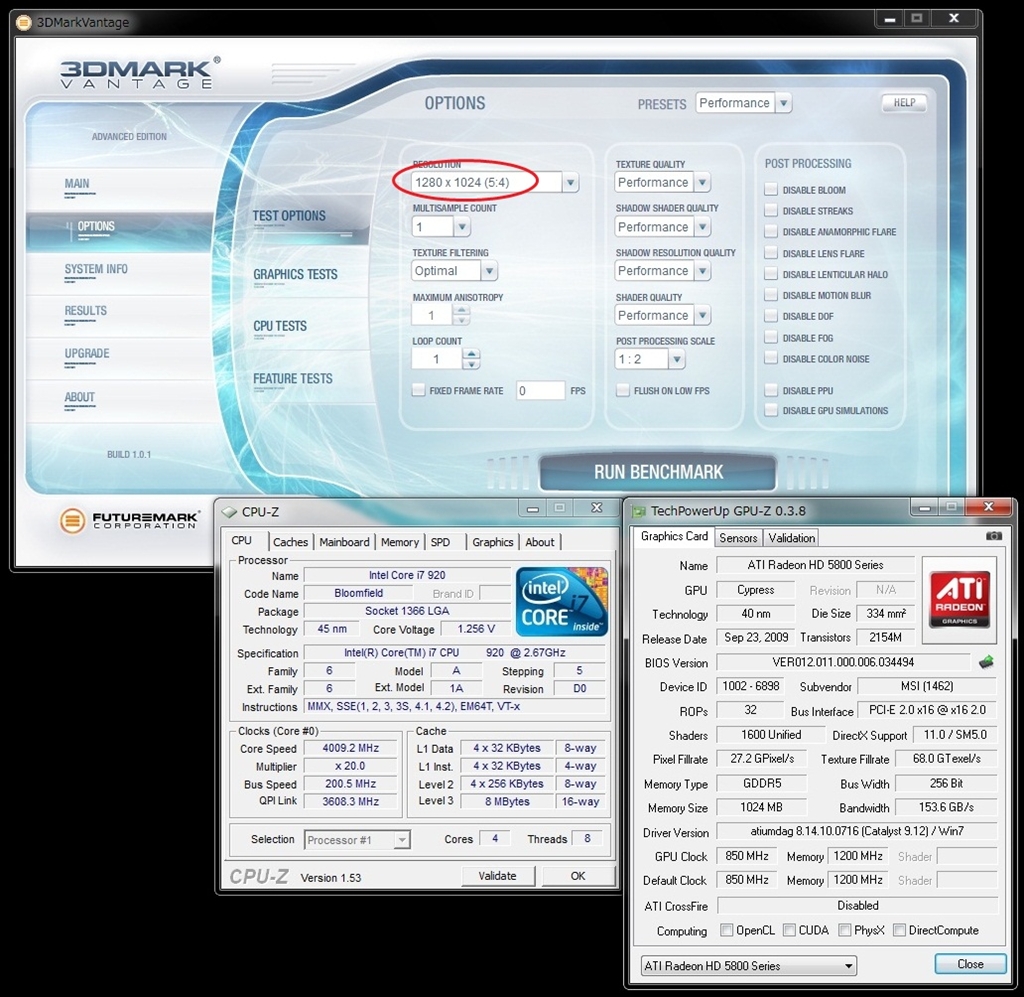
Task: Open the SPD tab in CPU-Z
Action: pyautogui.click(x=441, y=542)
